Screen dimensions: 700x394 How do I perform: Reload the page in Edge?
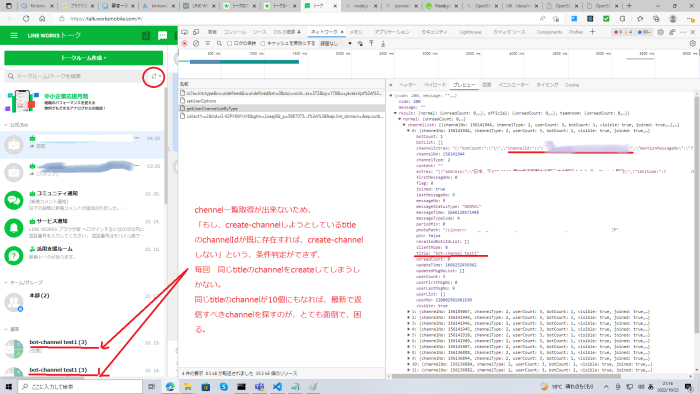coord(26,19)
